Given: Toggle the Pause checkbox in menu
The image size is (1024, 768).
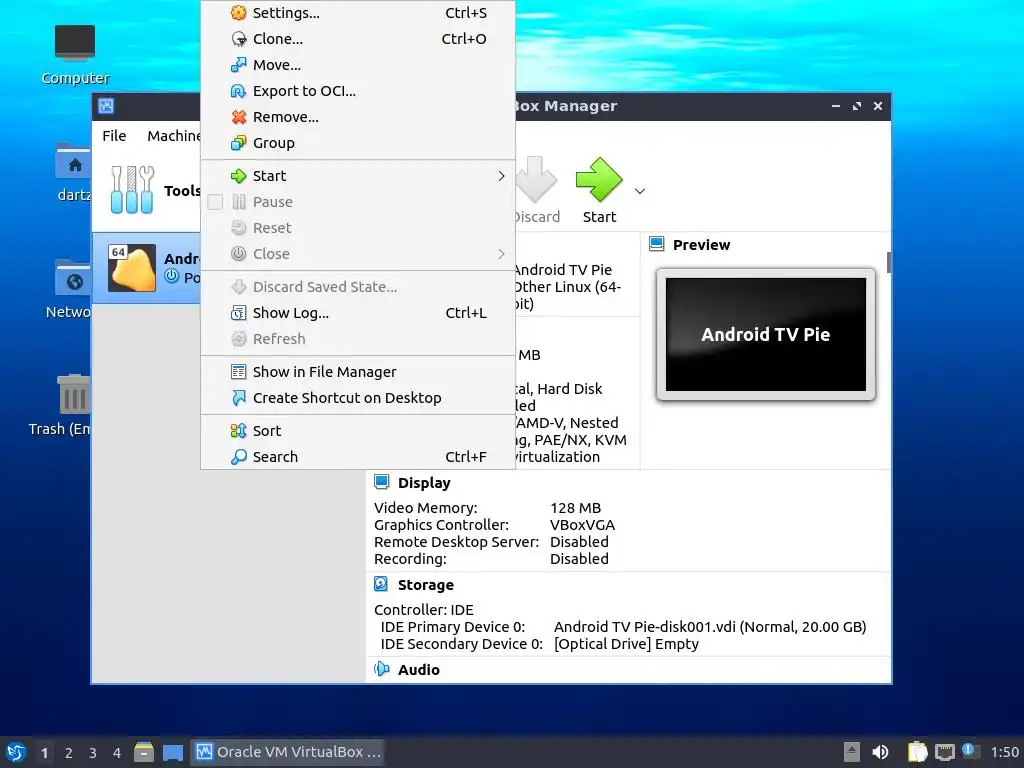Looking at the screenshot, I should (x=215, y=202).
